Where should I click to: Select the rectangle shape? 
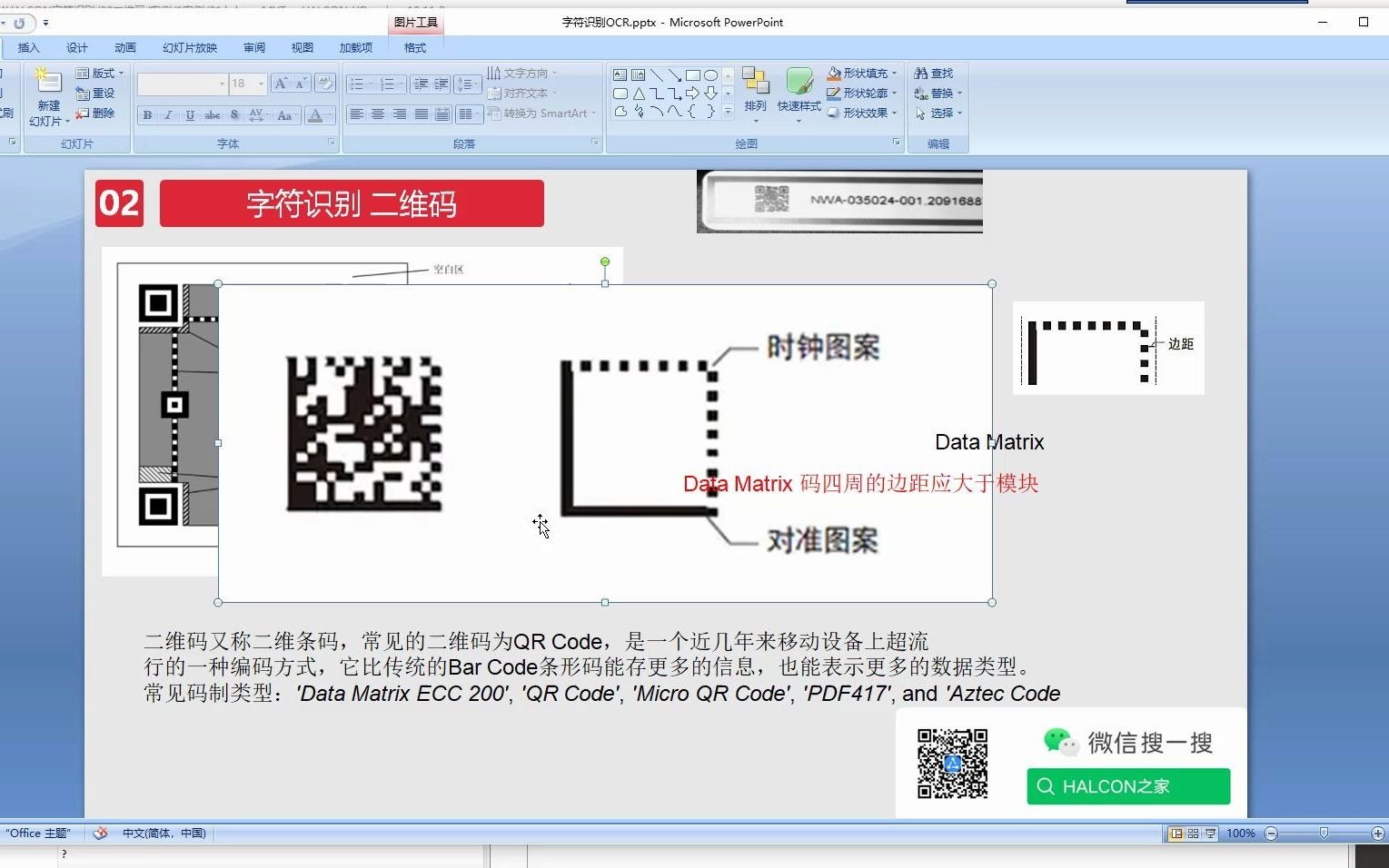[693, 75]
